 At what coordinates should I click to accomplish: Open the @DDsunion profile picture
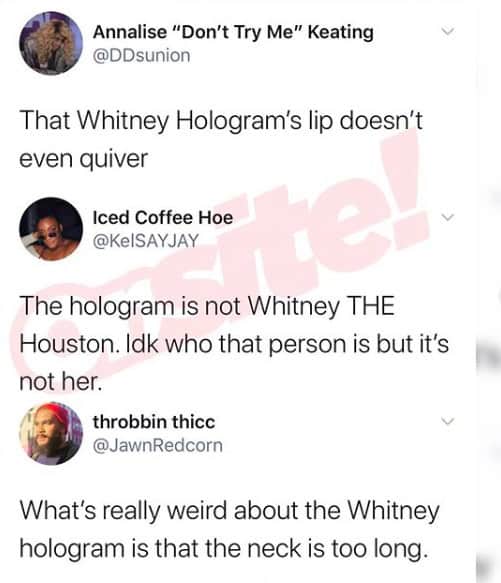(x=51, y=43)
